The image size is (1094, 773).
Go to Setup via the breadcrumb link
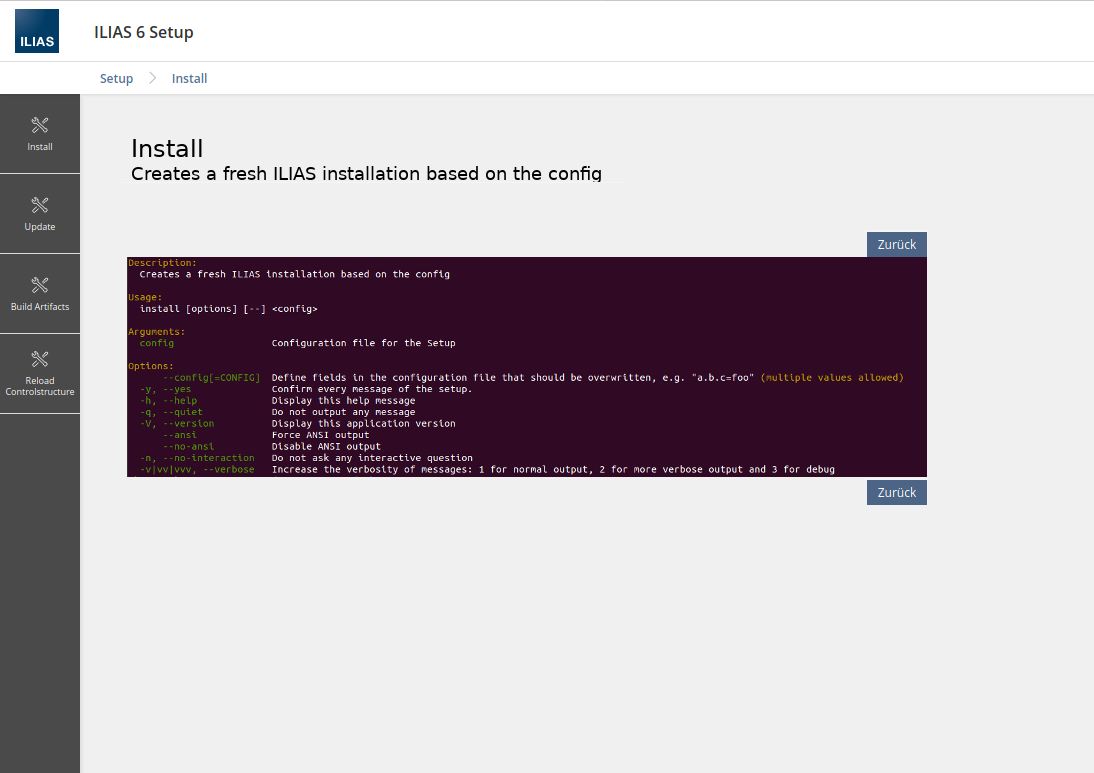pos(116,78)
